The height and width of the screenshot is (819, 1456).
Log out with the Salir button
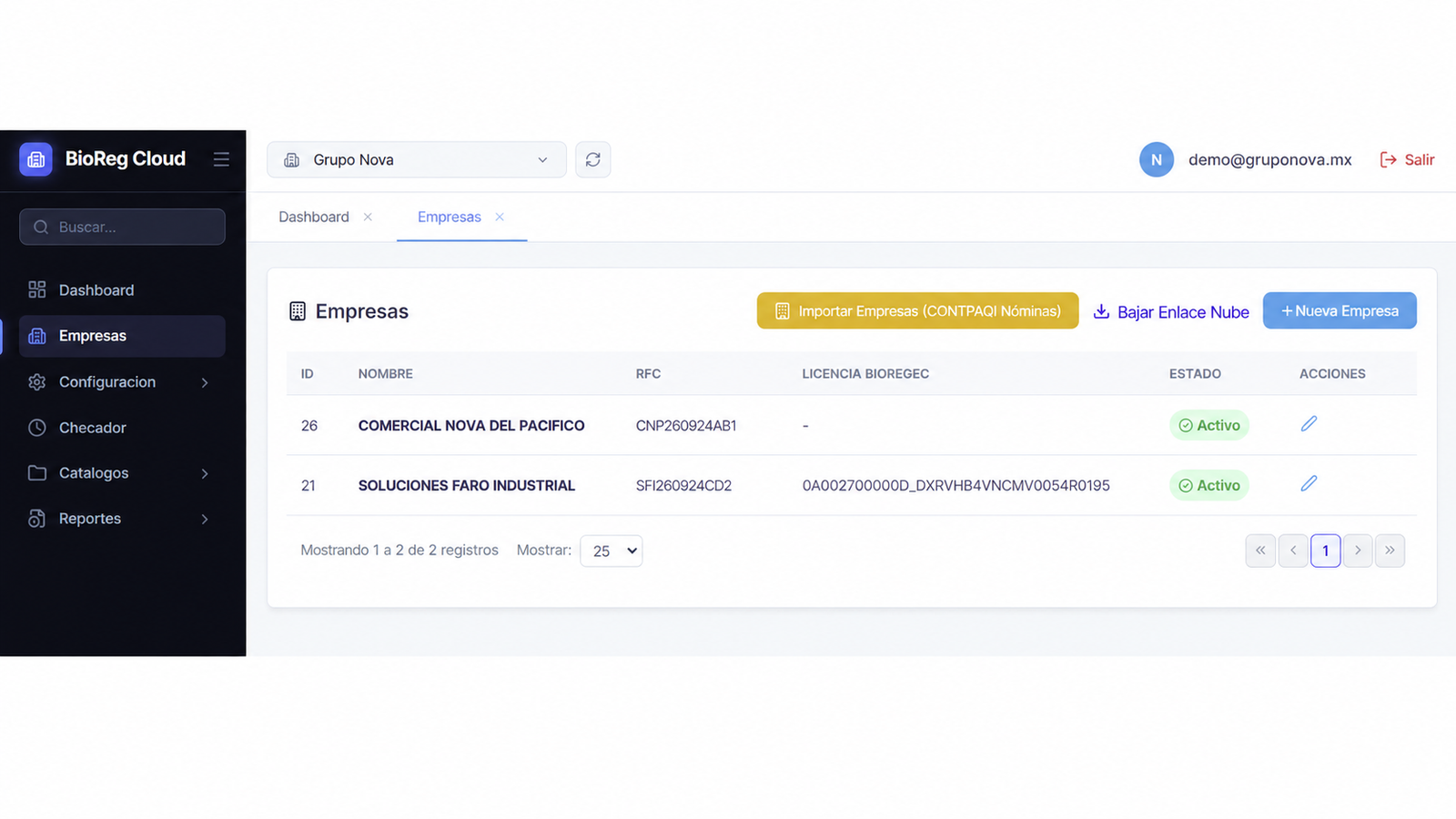tap(1407, 159)
